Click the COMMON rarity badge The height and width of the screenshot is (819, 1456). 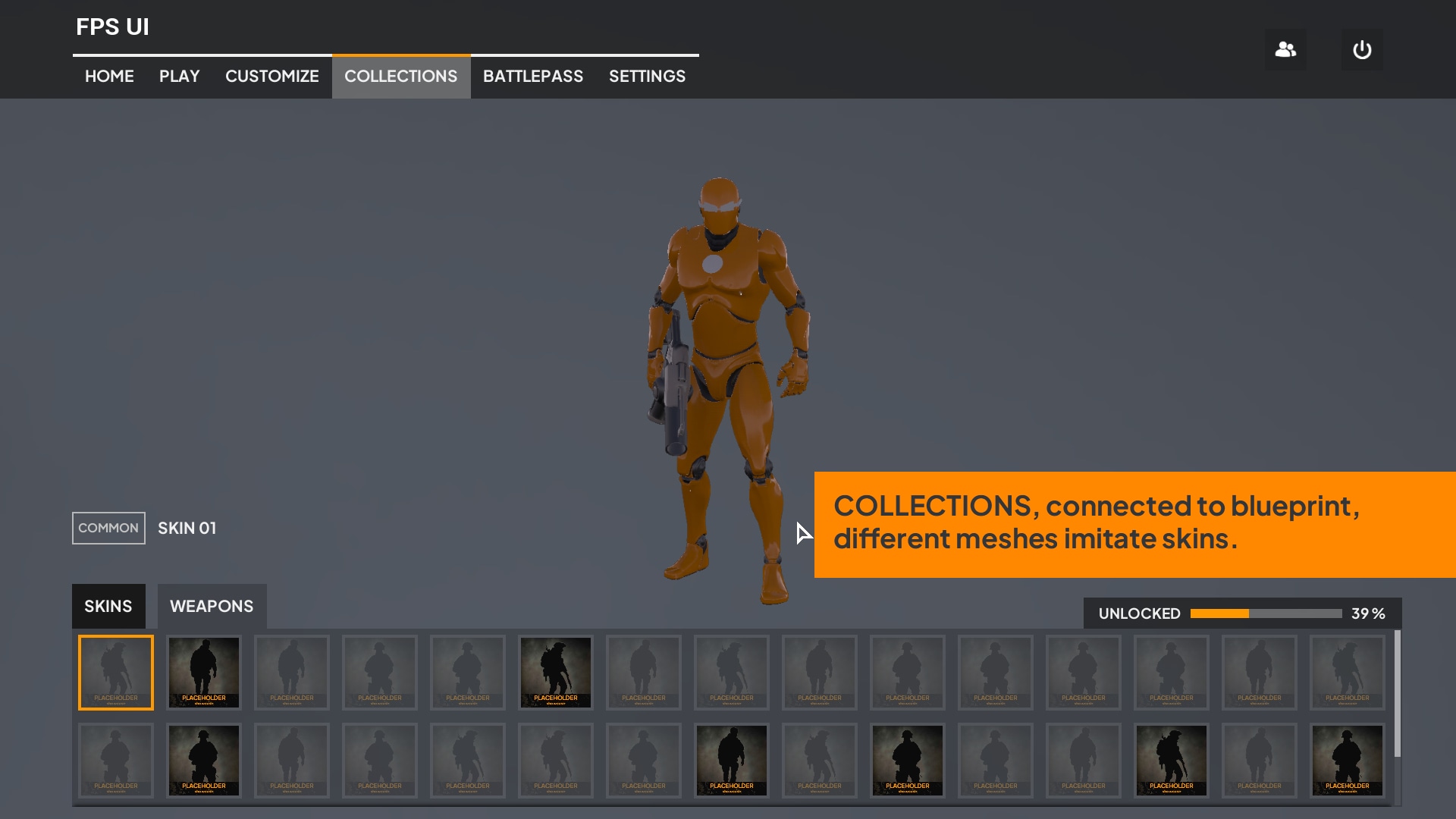pyautogui.click(x=108, y=528)
